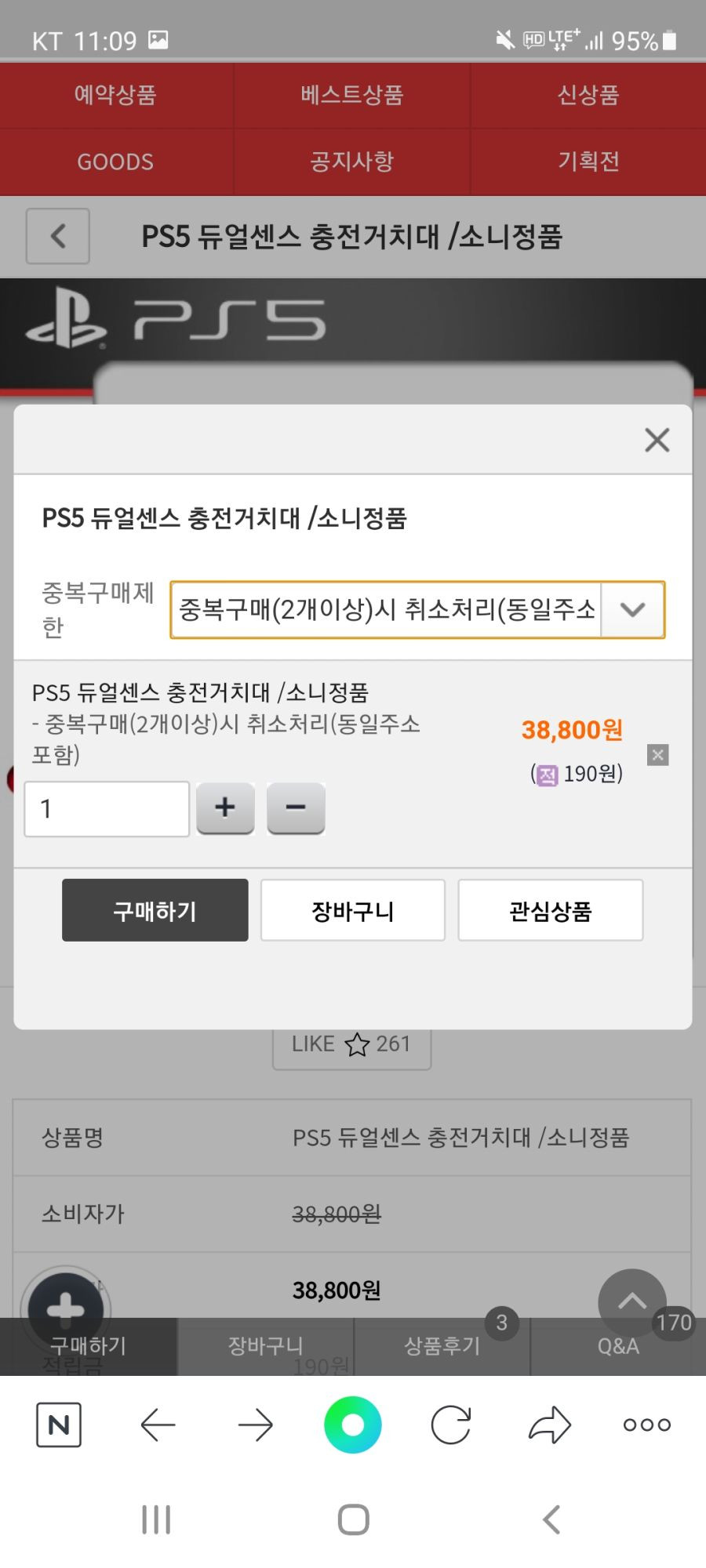706x1568 pixels.
Task: Remove selected option with small gray X
Action: pos(658,755)
